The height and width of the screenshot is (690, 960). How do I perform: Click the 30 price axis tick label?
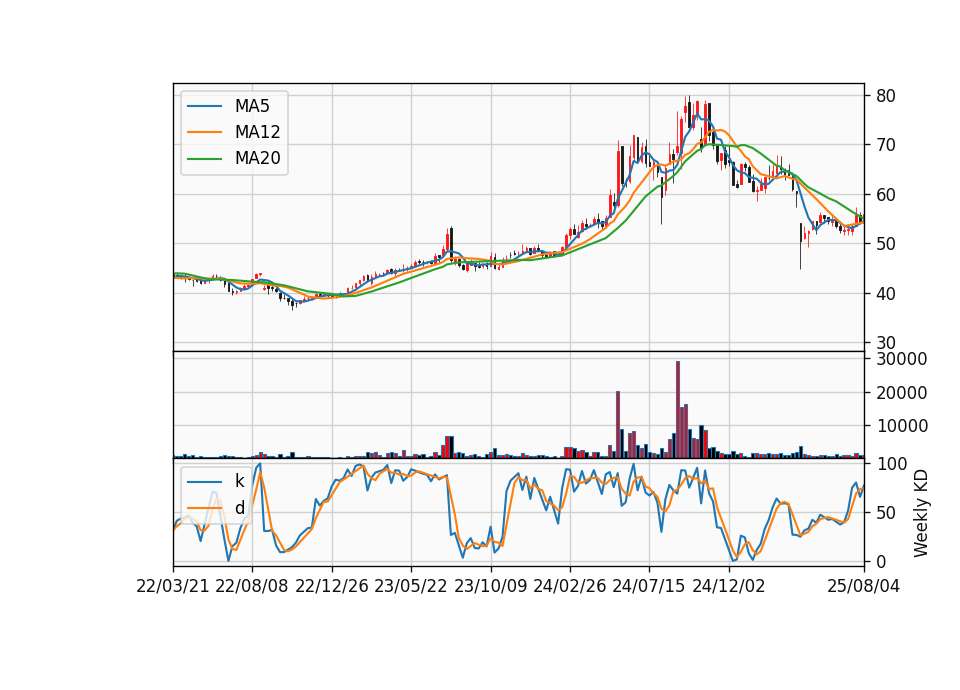(886, 343)
